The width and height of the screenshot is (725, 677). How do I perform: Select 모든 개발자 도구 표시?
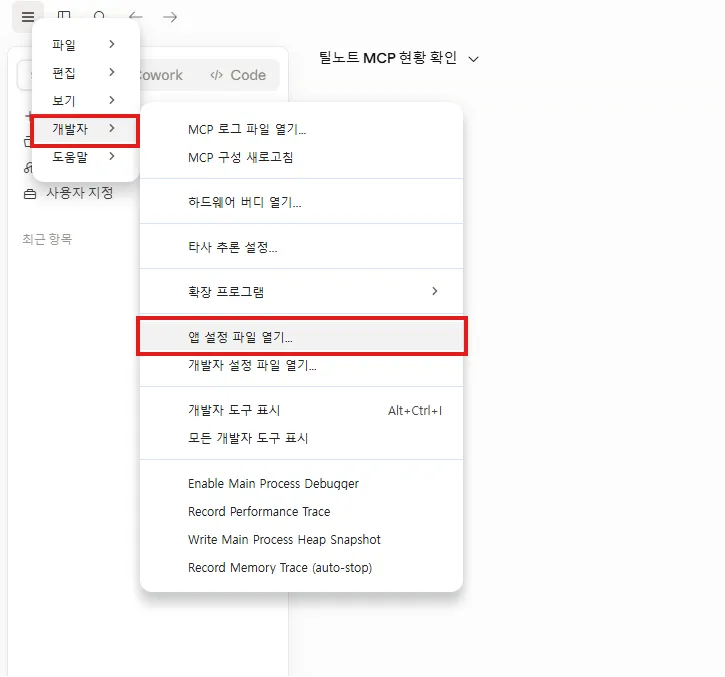(x=301, y=438)
